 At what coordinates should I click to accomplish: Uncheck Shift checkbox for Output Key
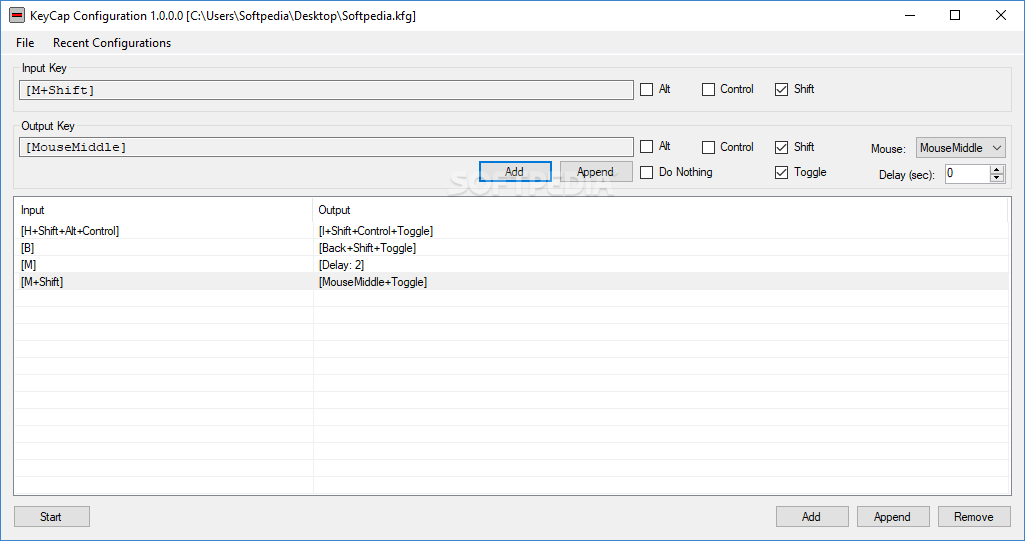[781, 147]
